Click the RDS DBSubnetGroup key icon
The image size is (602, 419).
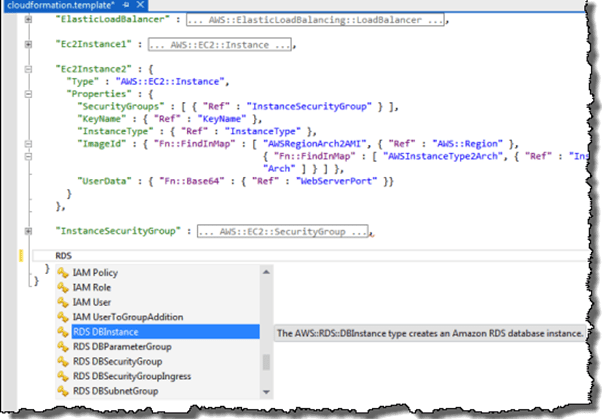62,392
